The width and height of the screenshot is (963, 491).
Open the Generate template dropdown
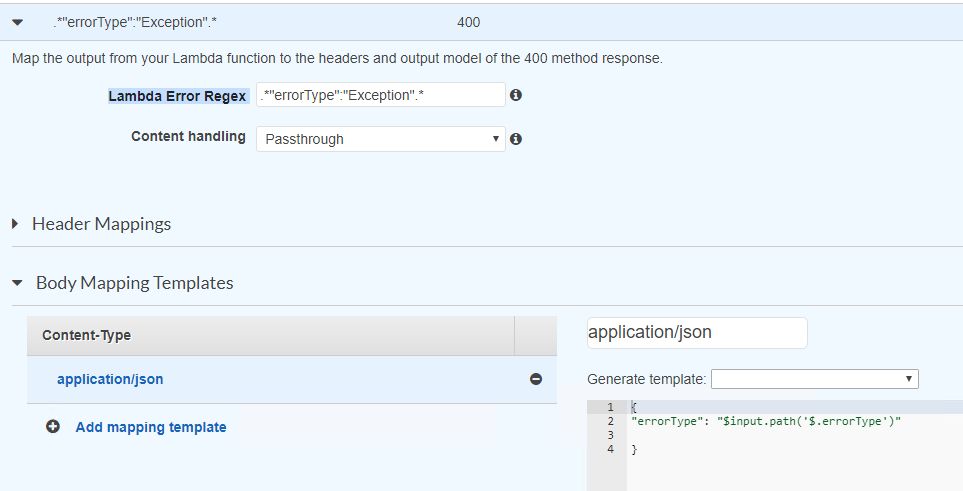pyautogui.click(x=814, y=379)
